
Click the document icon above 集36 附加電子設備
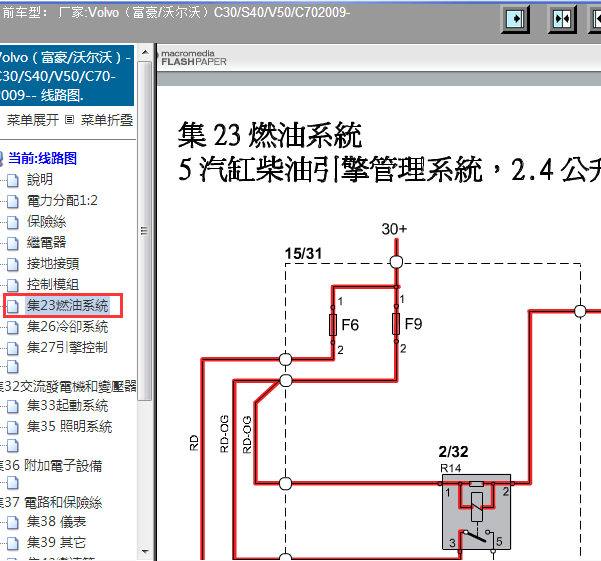[x=13, y=446]
